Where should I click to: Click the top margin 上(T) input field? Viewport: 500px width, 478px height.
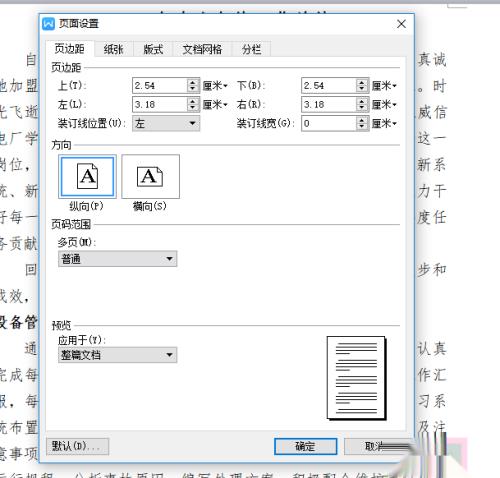click(x=160, y=86)
